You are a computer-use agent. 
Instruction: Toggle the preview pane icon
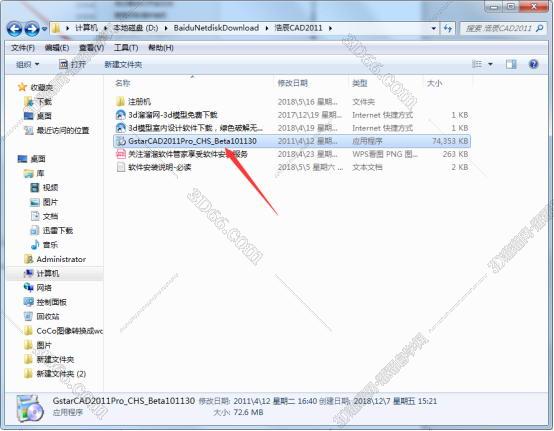point(511,64)
